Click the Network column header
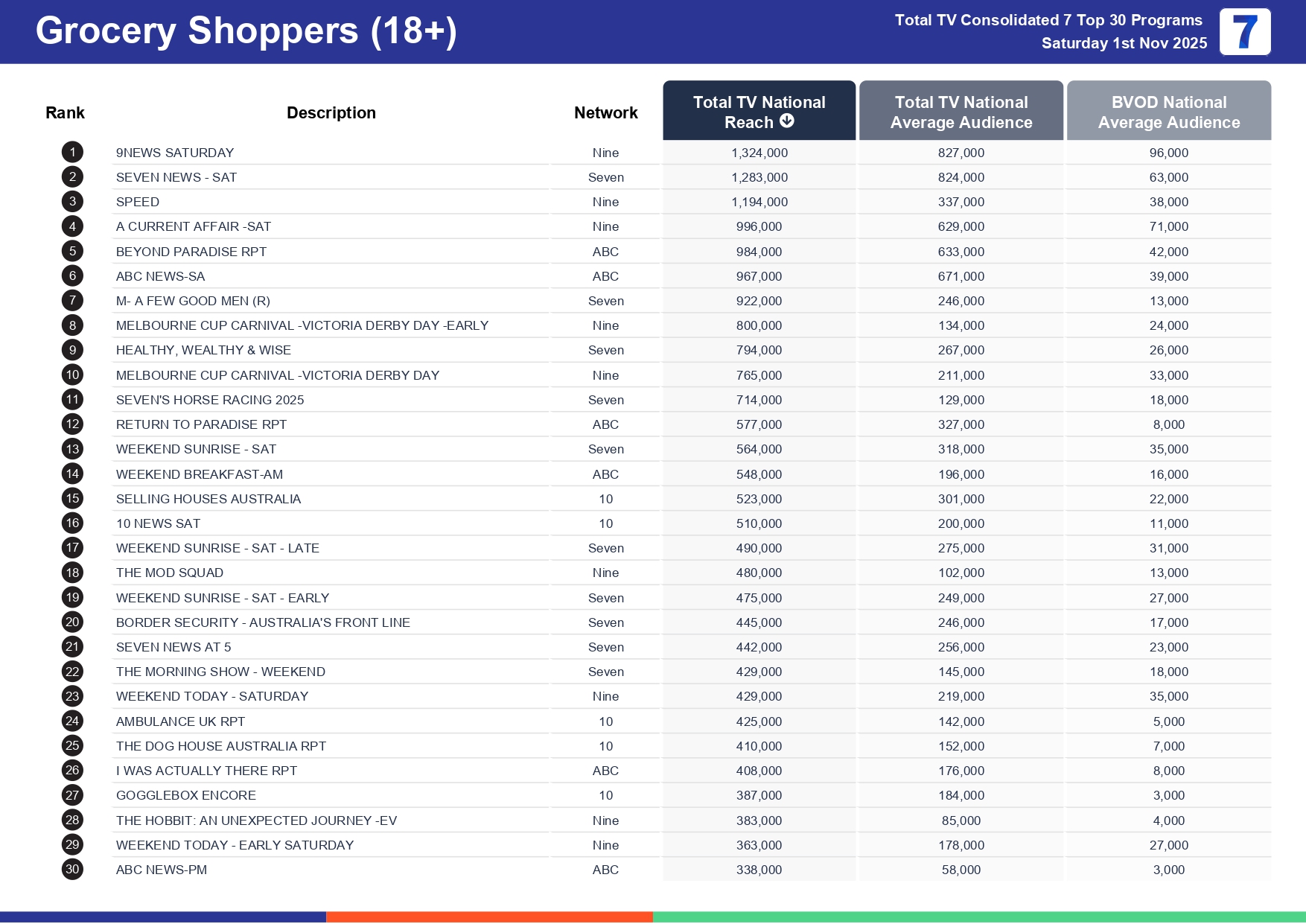This screenshot has height=924, width=1306. [605, 112]
